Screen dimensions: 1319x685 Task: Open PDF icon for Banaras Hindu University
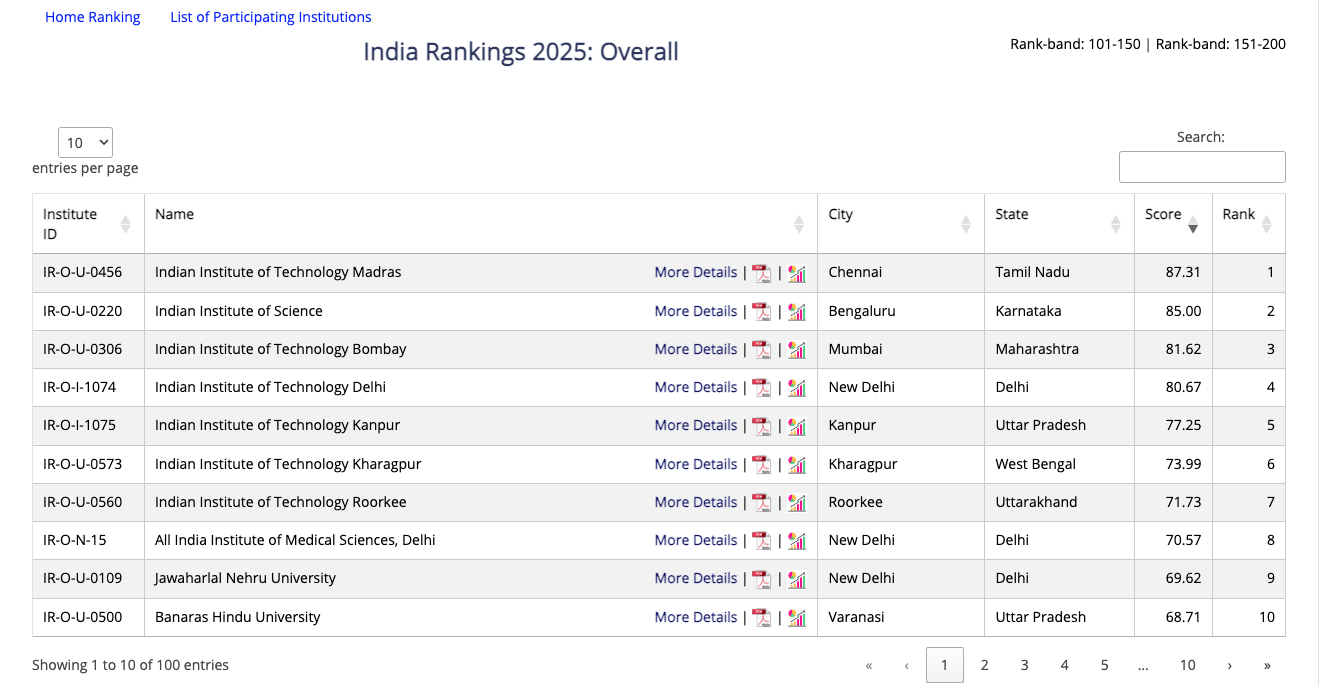[762, 617]
